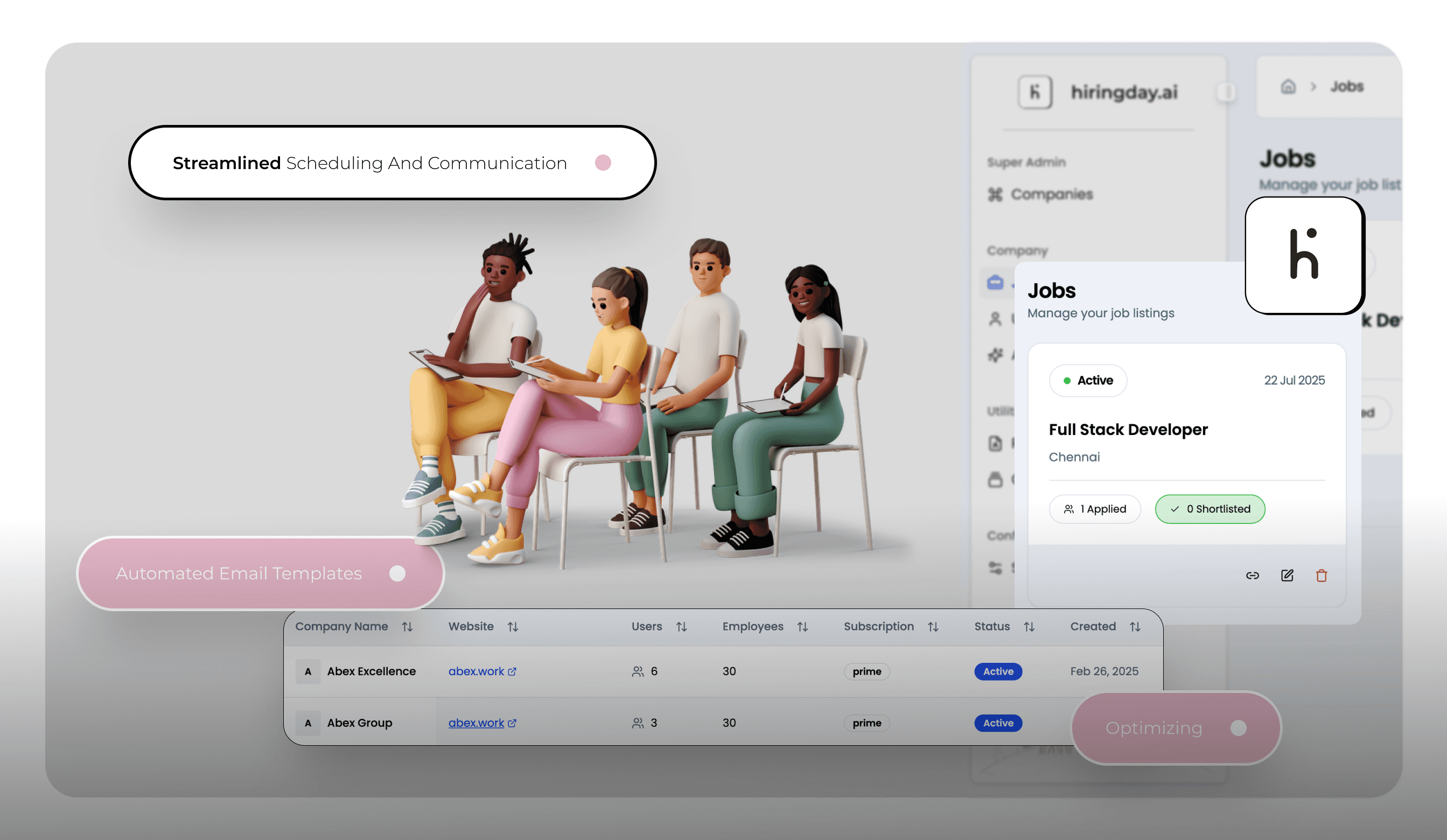Screen dimensions: 1447x840
Task: Toggle the white dot on Automated Email Templates
Action: click(x=397, y=573)
